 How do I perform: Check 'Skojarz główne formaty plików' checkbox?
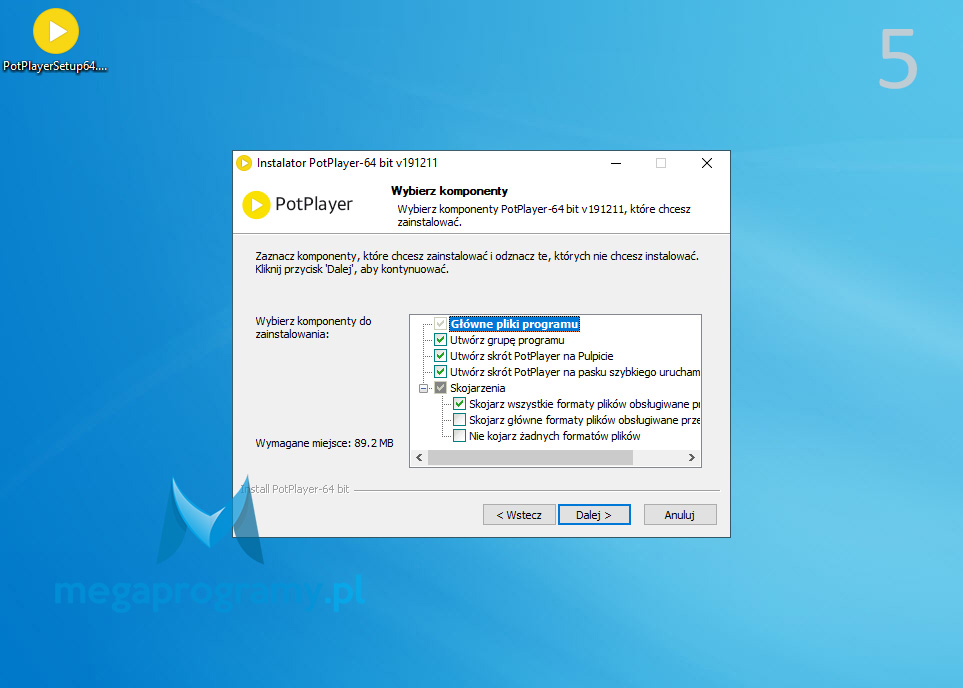point(459,420)
